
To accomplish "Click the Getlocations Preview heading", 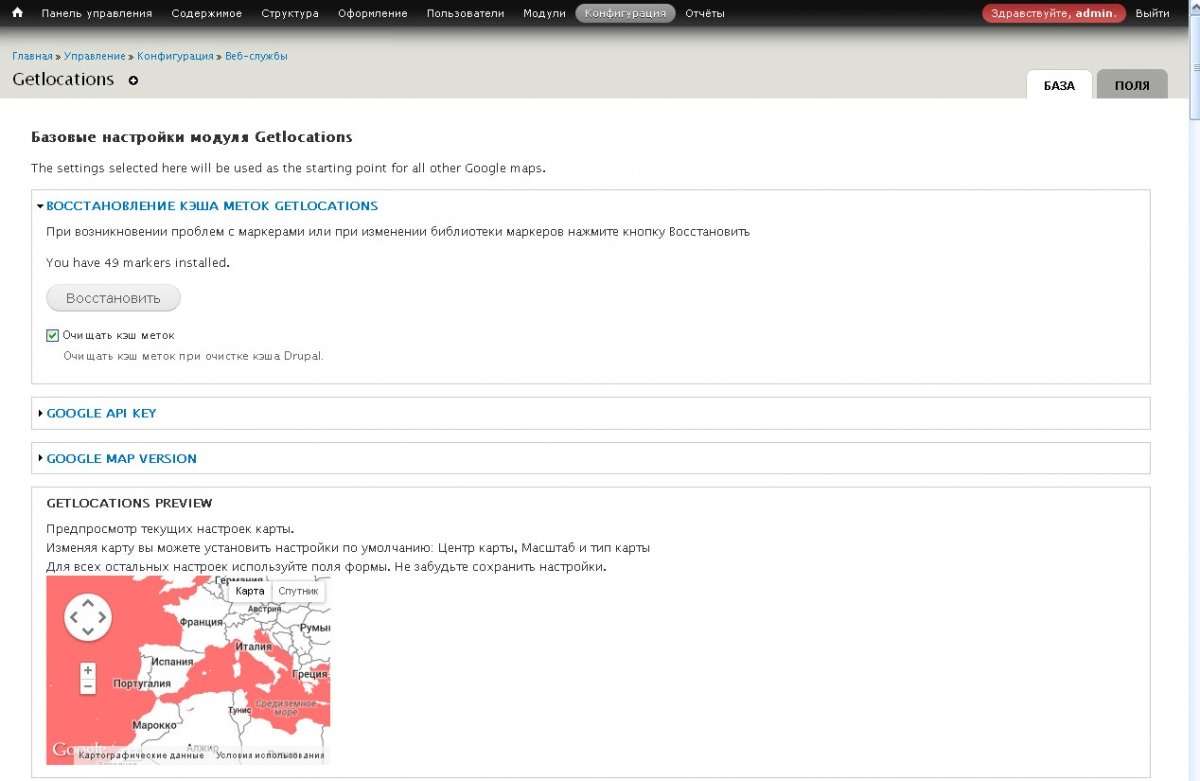I will click(x=129, y=503).
